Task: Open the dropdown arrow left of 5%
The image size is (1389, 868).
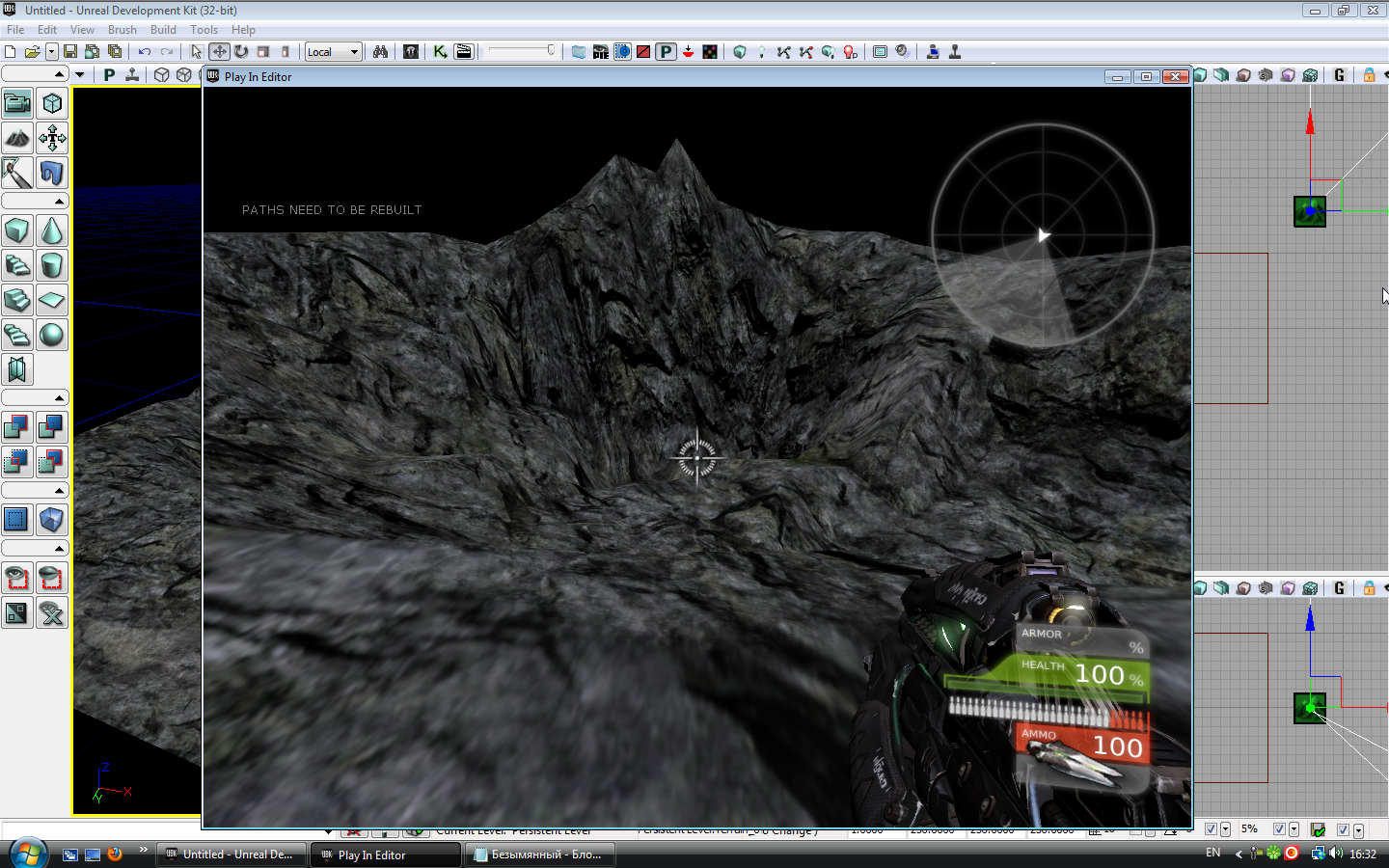Action: (1225, 829)
